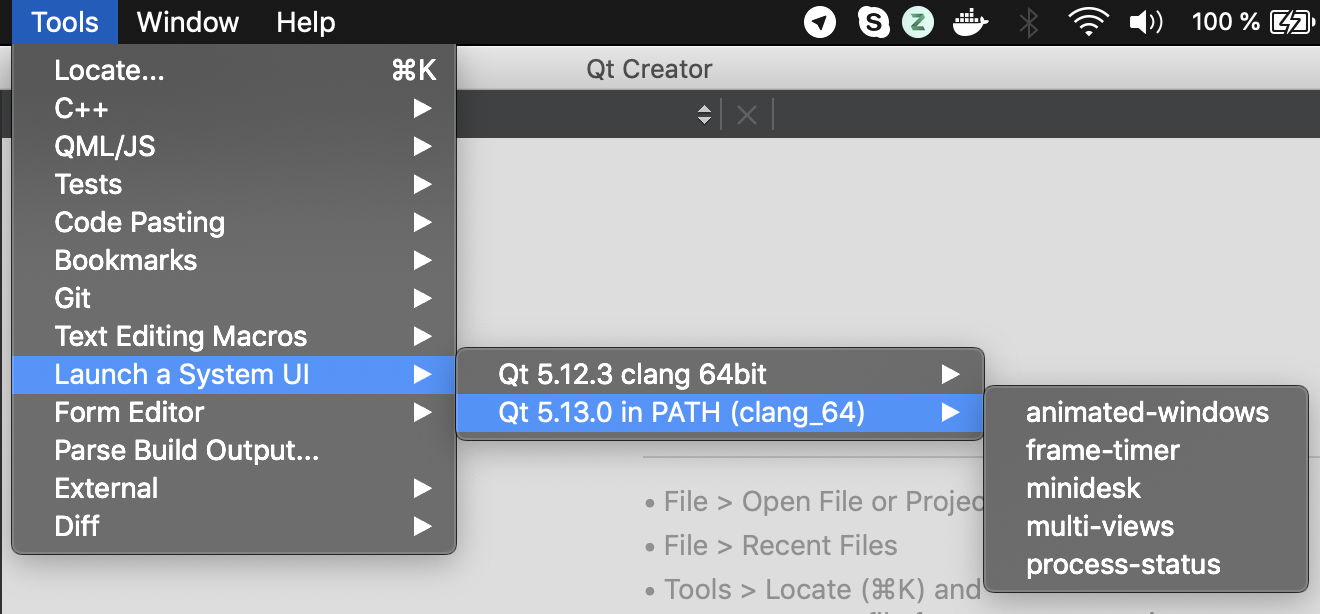Click the Bluetooth status icon
Viewport: 1320px width, 614px height.
[1028, 22]
